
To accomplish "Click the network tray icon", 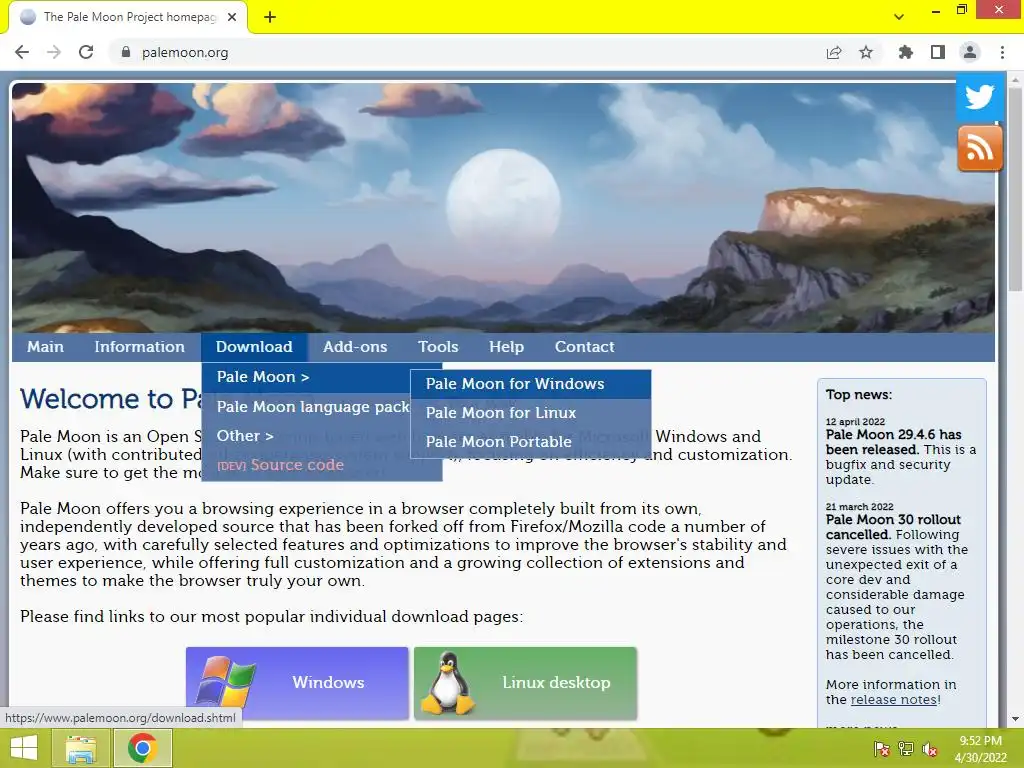I will coord(906,749).
